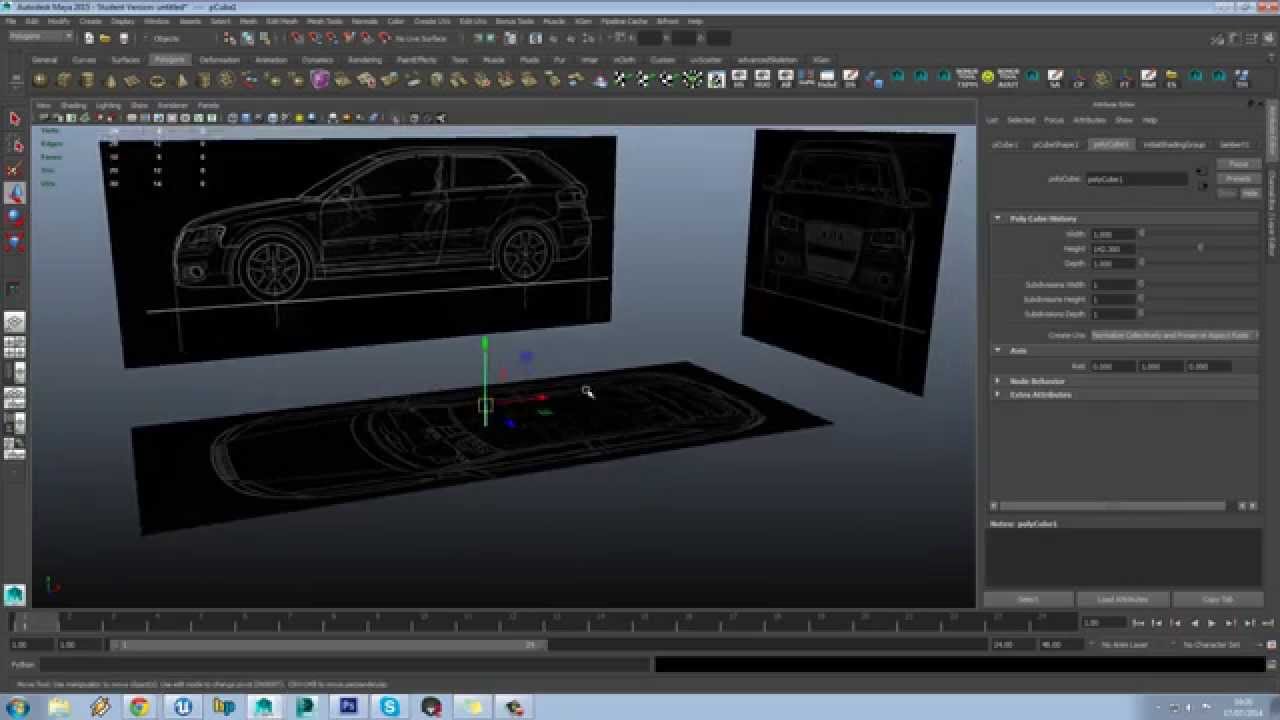
Task: Click the highlighted purple shelf icon
Action: tap(320, 79)
